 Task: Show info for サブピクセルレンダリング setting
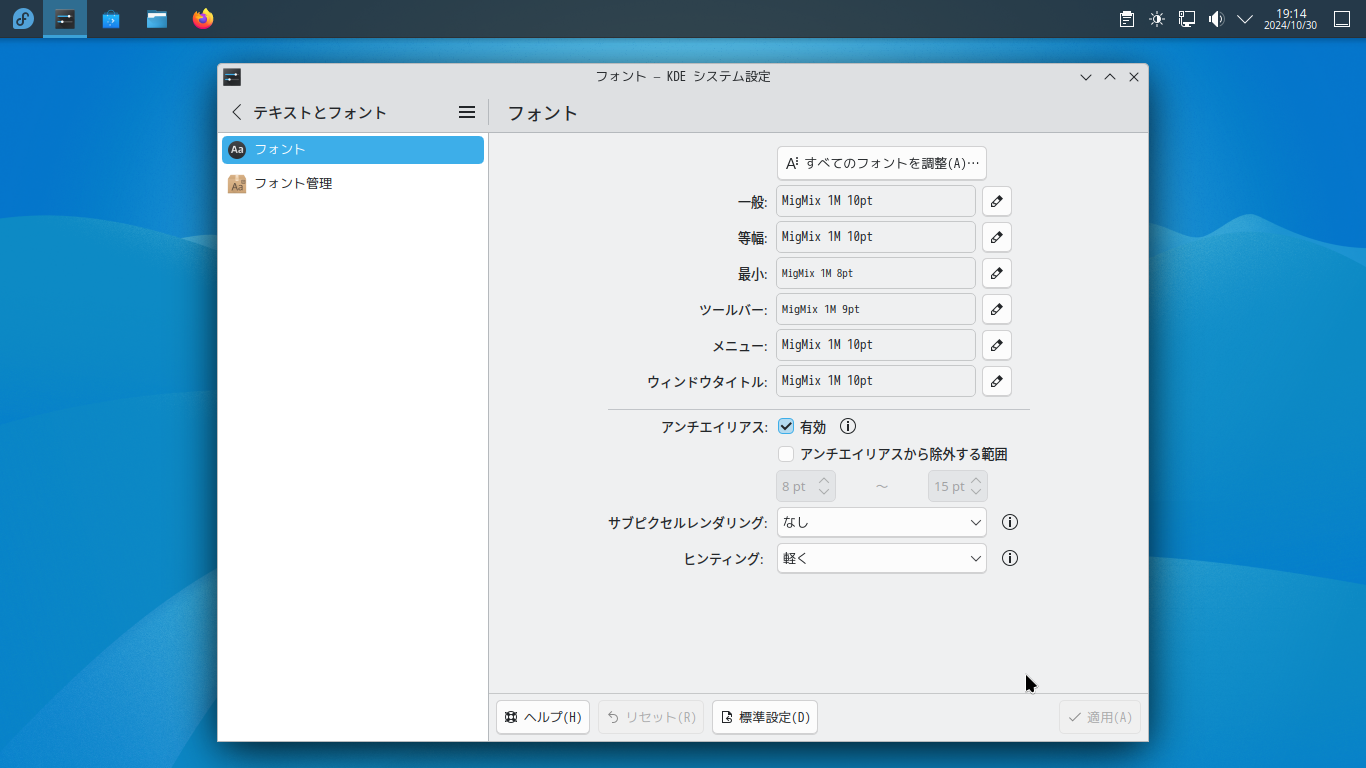click(1010, 522)
